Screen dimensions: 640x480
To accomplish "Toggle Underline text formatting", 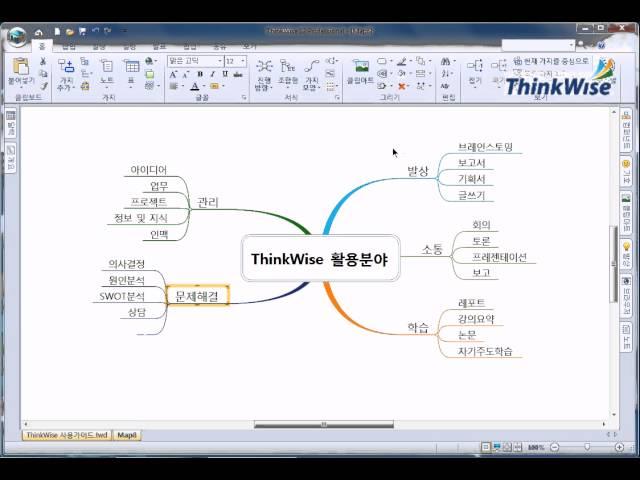I will [x=225, y=74].
